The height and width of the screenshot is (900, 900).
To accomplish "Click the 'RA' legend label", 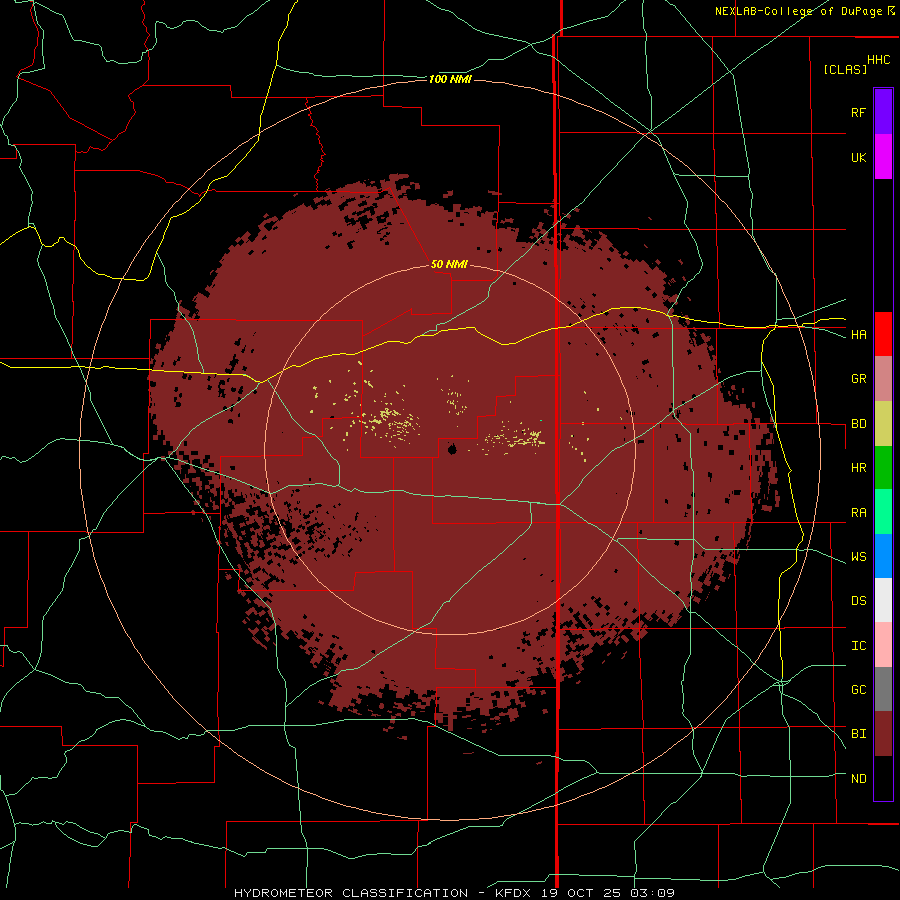I will [859, 513].
